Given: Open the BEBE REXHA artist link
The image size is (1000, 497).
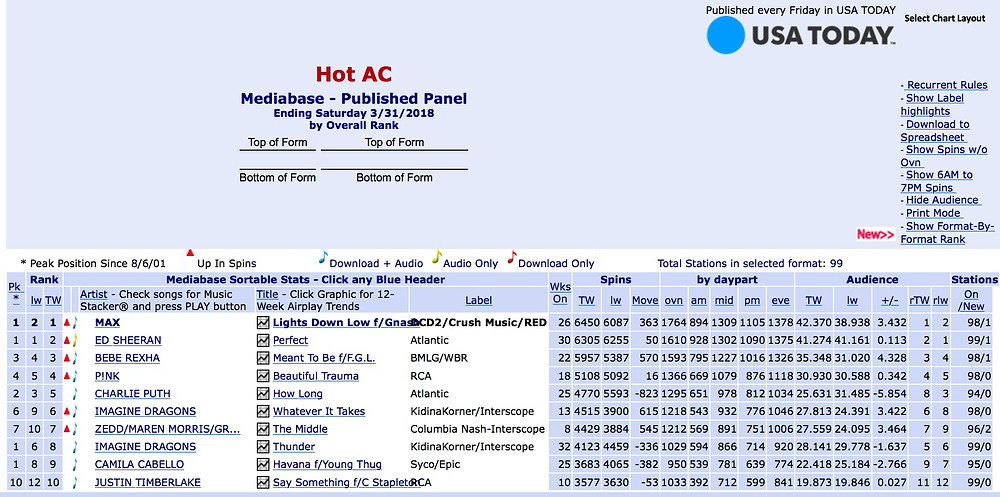Looking at the screenshot, I should pos(128,358).
